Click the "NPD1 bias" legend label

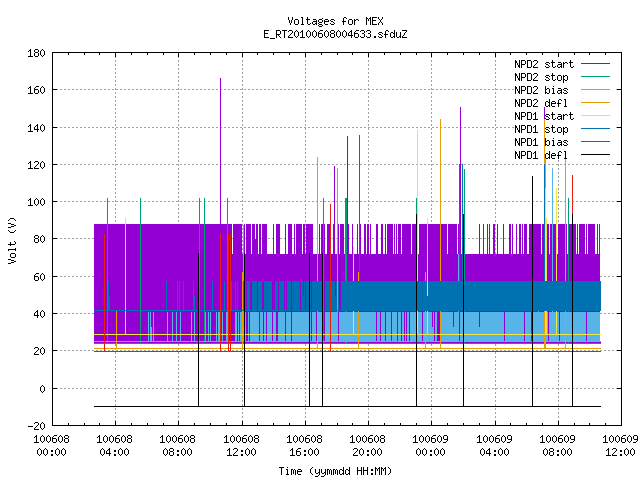541,142
